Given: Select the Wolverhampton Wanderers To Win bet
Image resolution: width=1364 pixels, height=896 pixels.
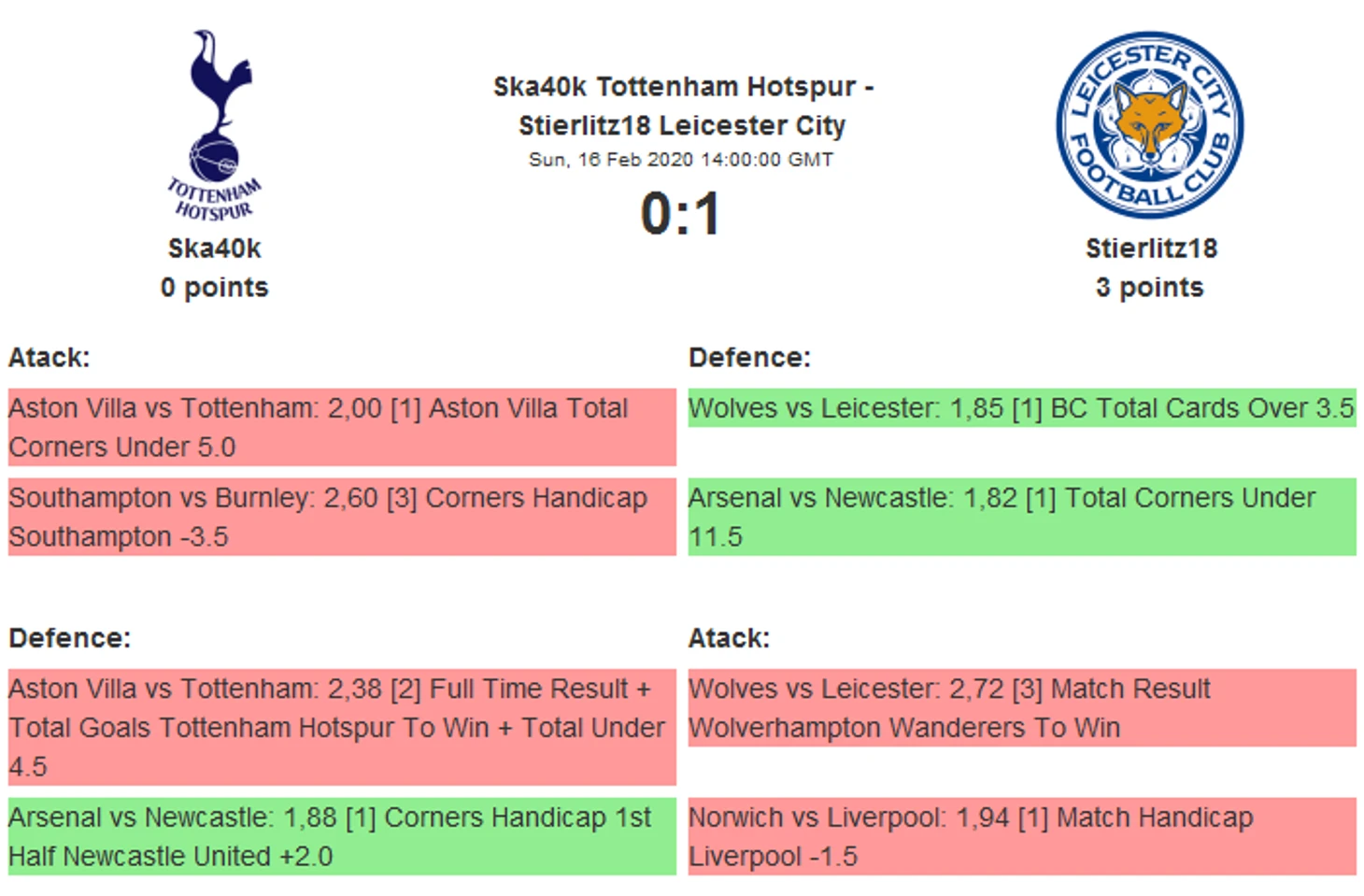Looking at the screenshot, I should pos(1021,707).
